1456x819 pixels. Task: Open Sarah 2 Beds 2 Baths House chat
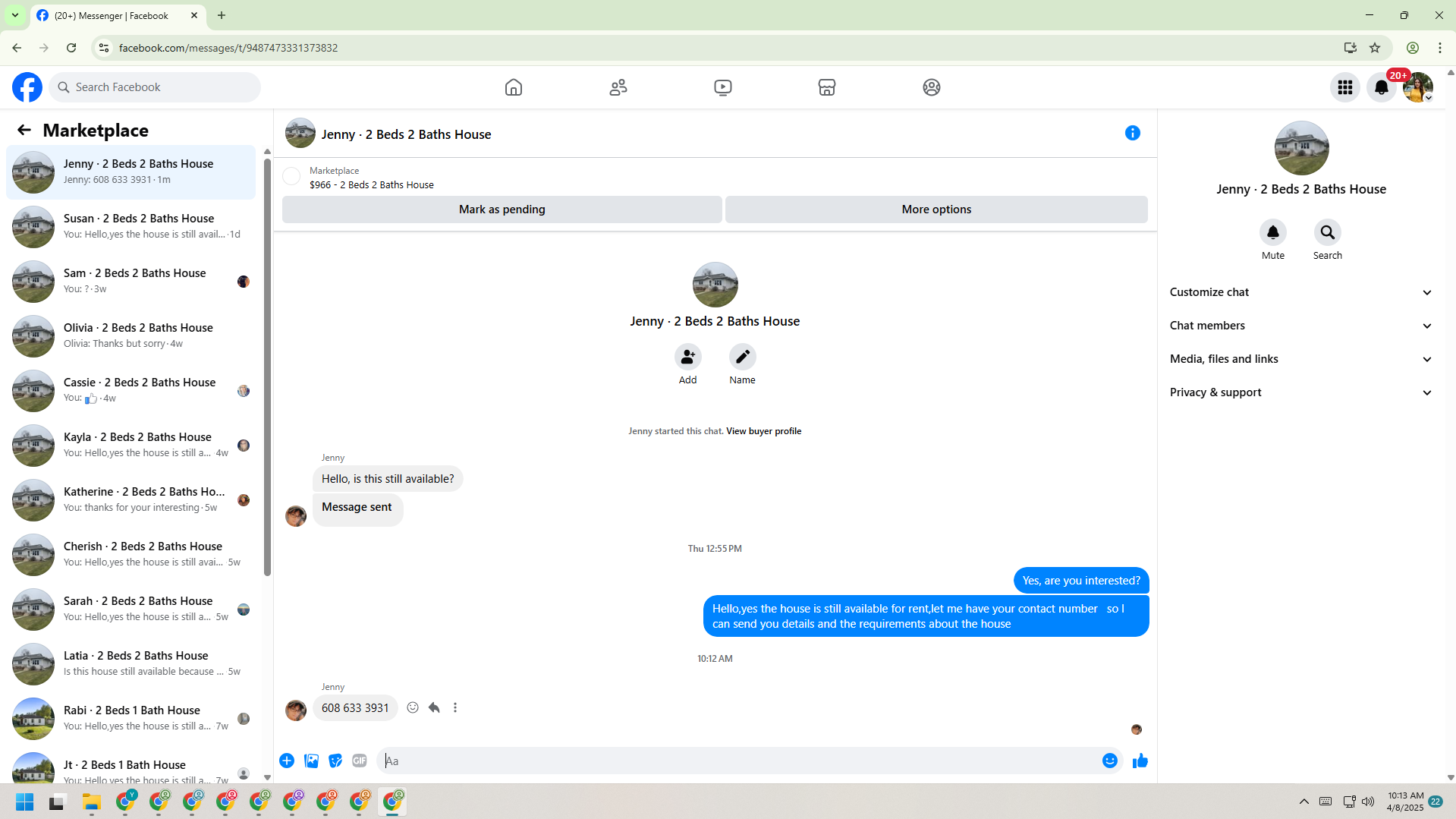(x=131, y=610)
